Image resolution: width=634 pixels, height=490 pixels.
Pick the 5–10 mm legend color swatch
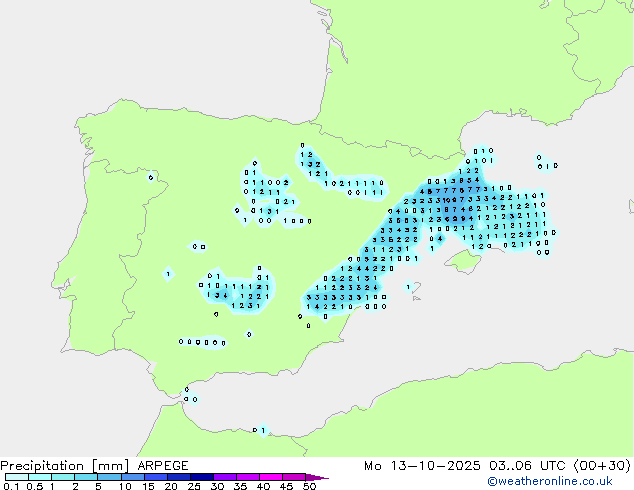pyautogui.click(x=109, y=477)
